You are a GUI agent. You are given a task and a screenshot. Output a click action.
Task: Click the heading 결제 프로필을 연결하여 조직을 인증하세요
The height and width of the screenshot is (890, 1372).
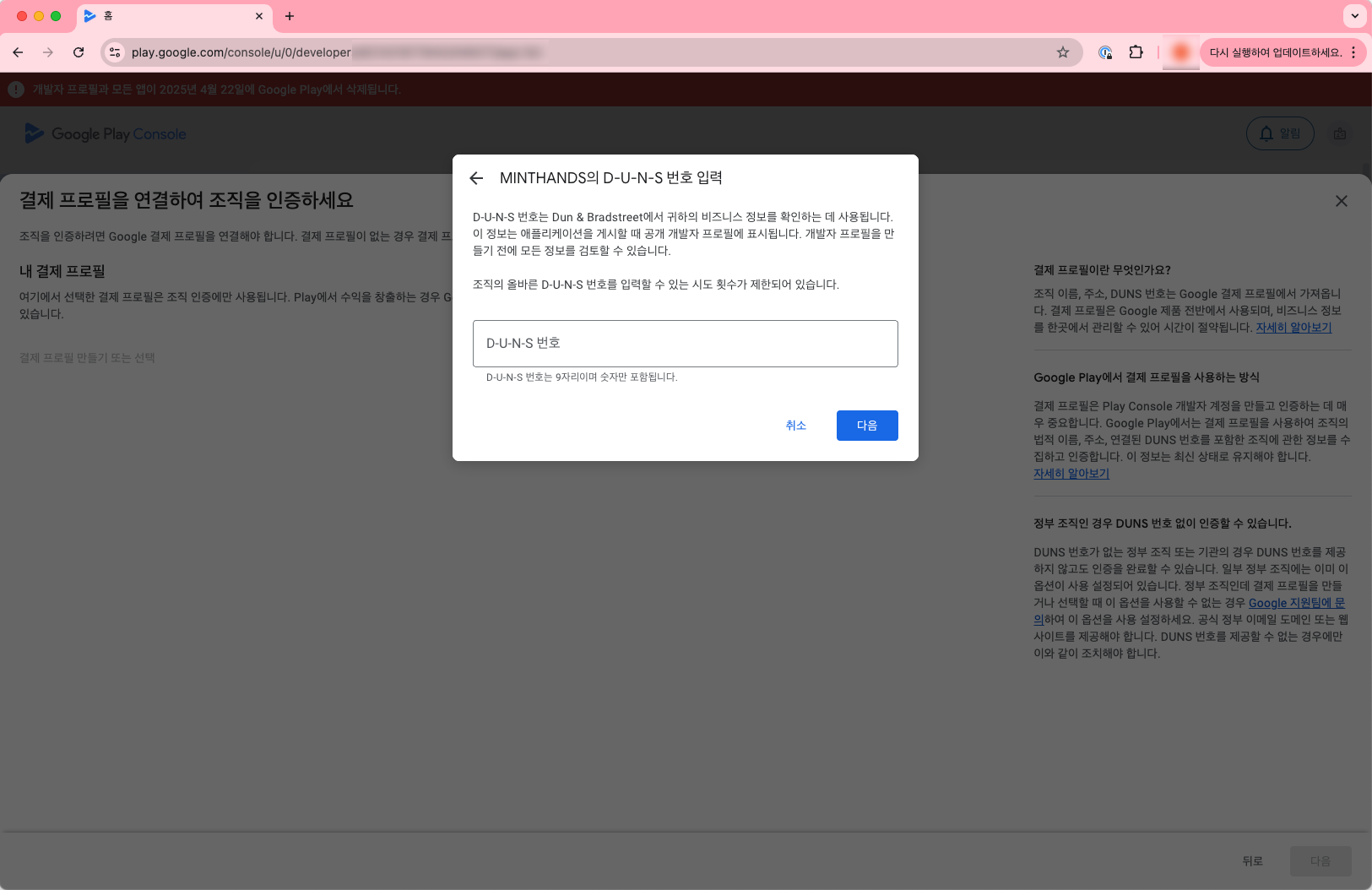click(187, 200)
